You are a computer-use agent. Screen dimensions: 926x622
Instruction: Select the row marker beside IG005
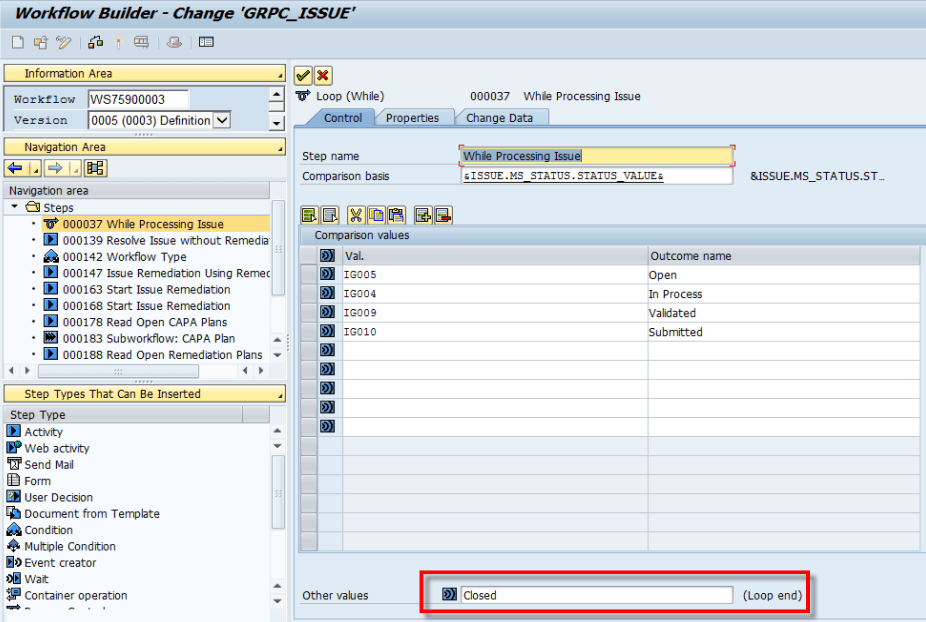coord(308,274)
